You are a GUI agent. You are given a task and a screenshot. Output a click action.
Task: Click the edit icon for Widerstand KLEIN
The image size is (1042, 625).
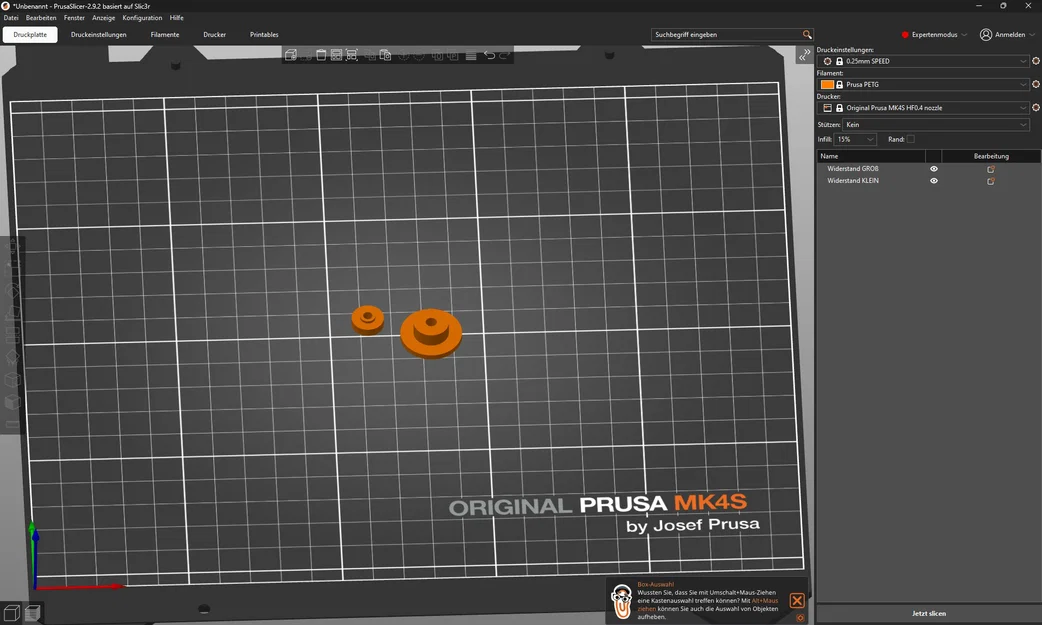coord(991,181)
